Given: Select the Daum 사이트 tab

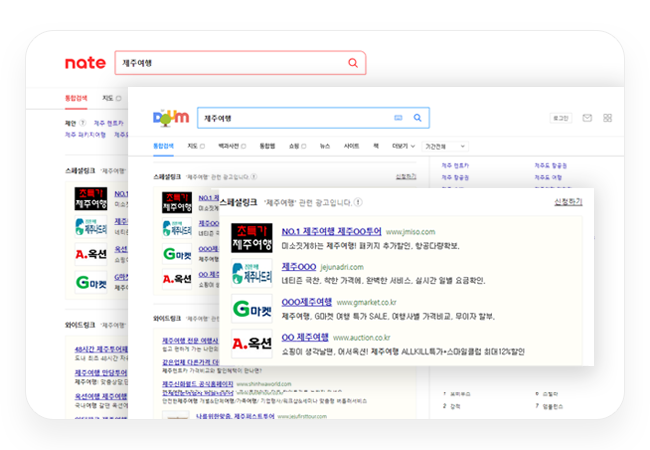Looking at the screenshot, I should click(352, 146).
